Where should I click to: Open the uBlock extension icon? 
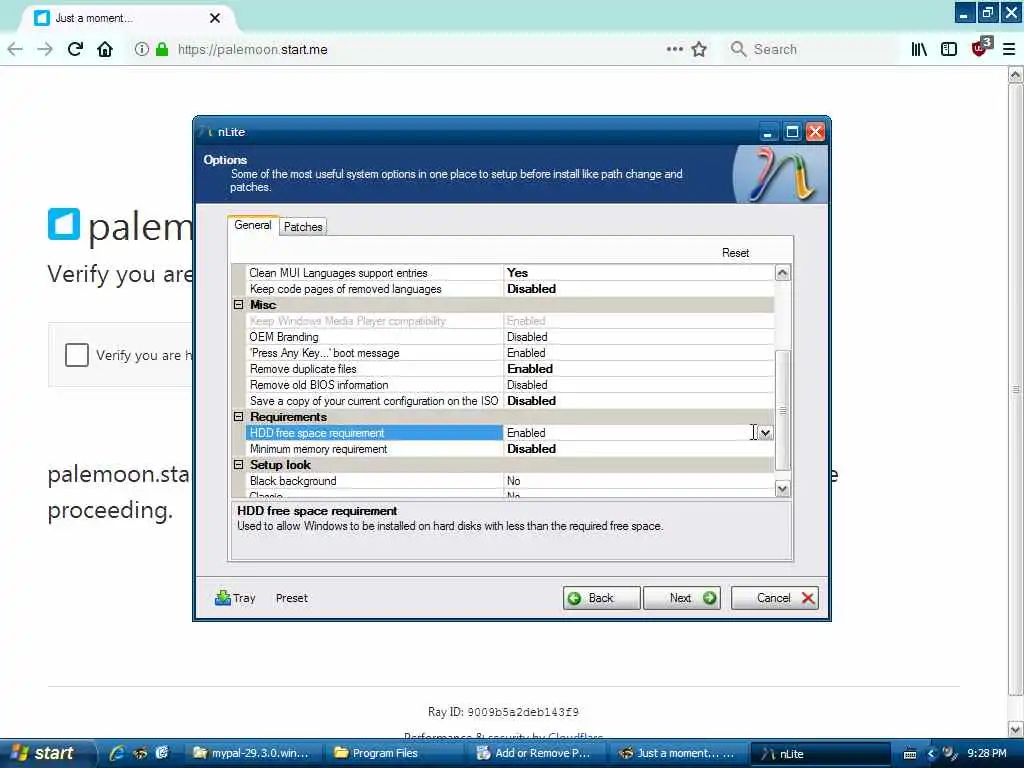click(x=981, y=48)
